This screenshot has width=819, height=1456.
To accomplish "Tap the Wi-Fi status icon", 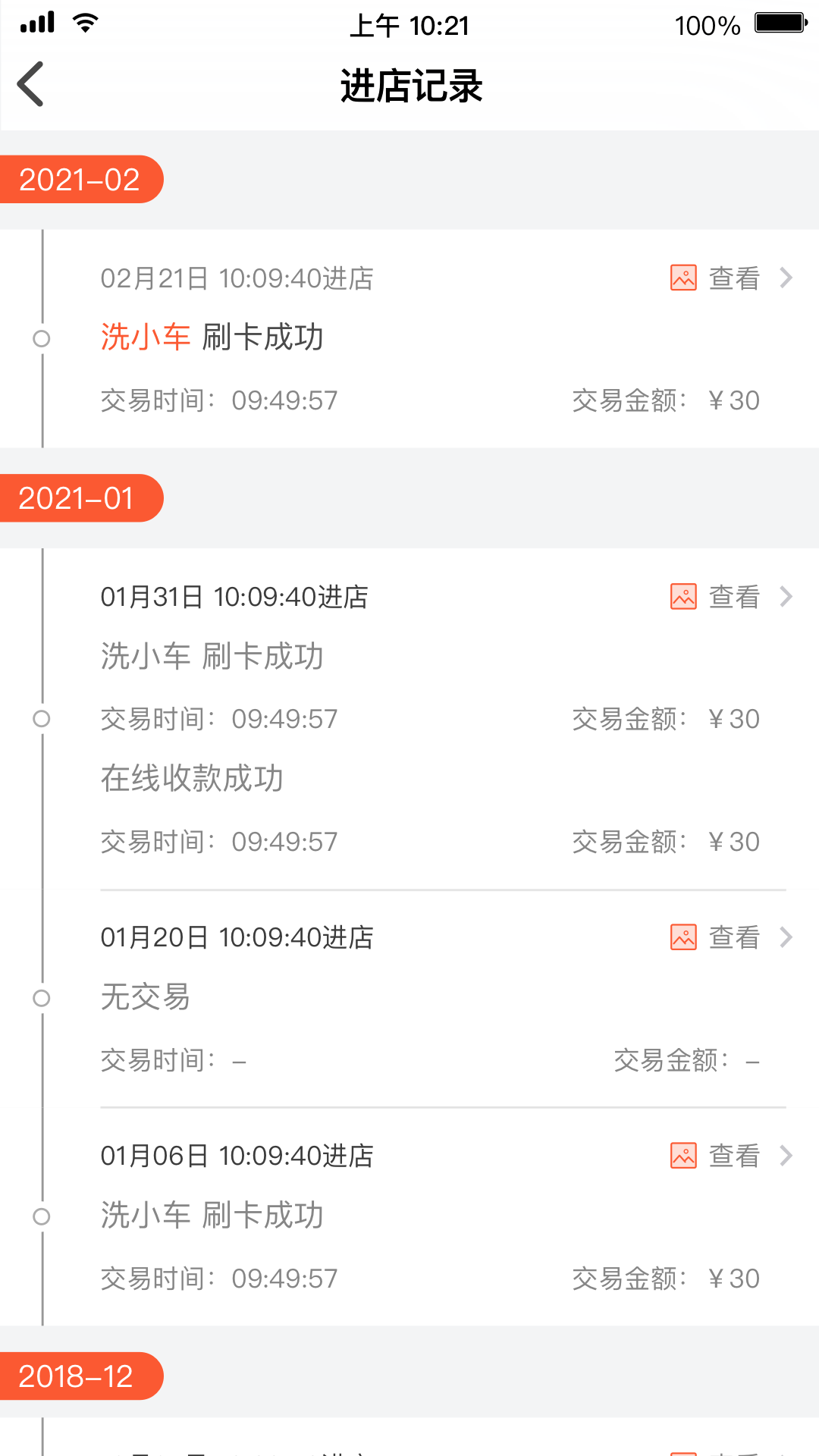I will [86, 23].
